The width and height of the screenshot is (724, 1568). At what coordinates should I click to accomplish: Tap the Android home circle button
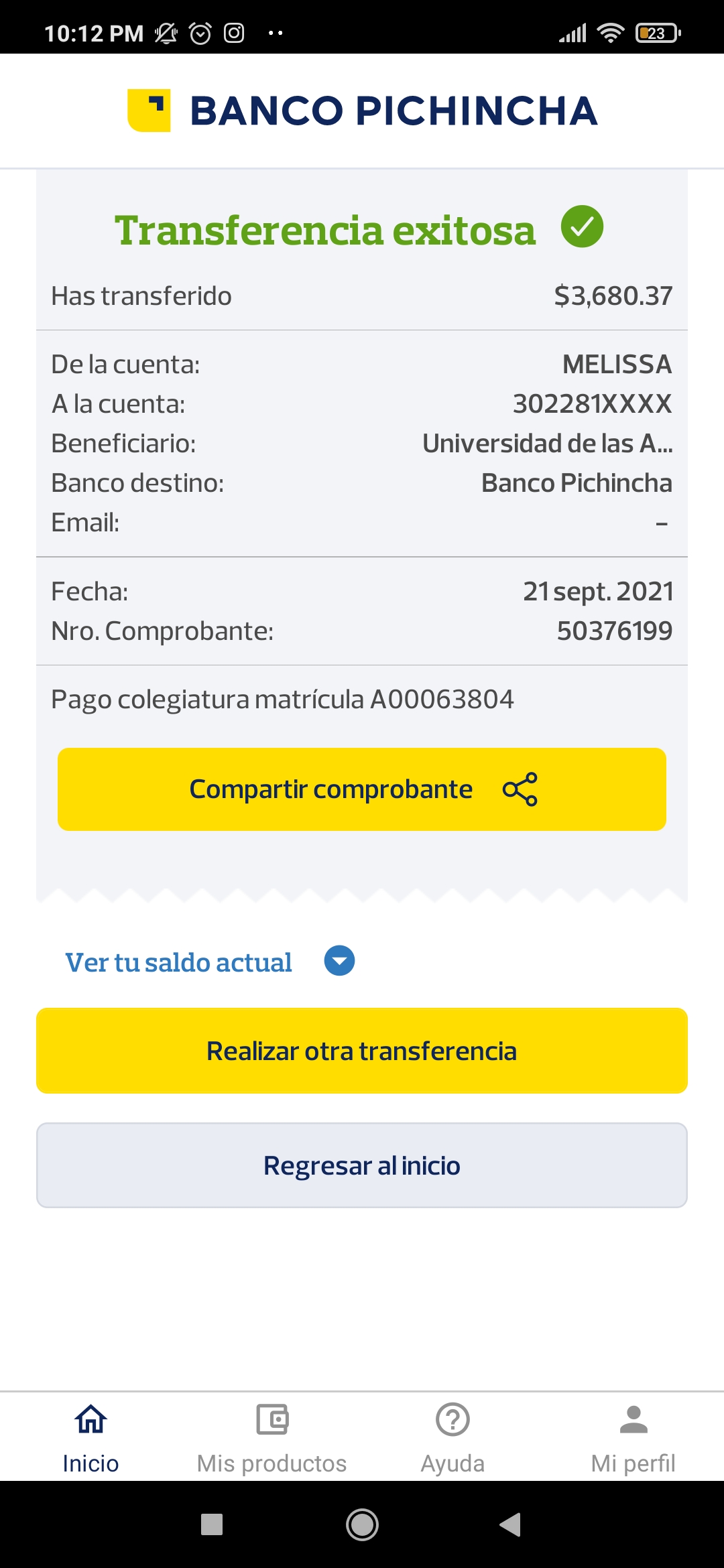362,1524
